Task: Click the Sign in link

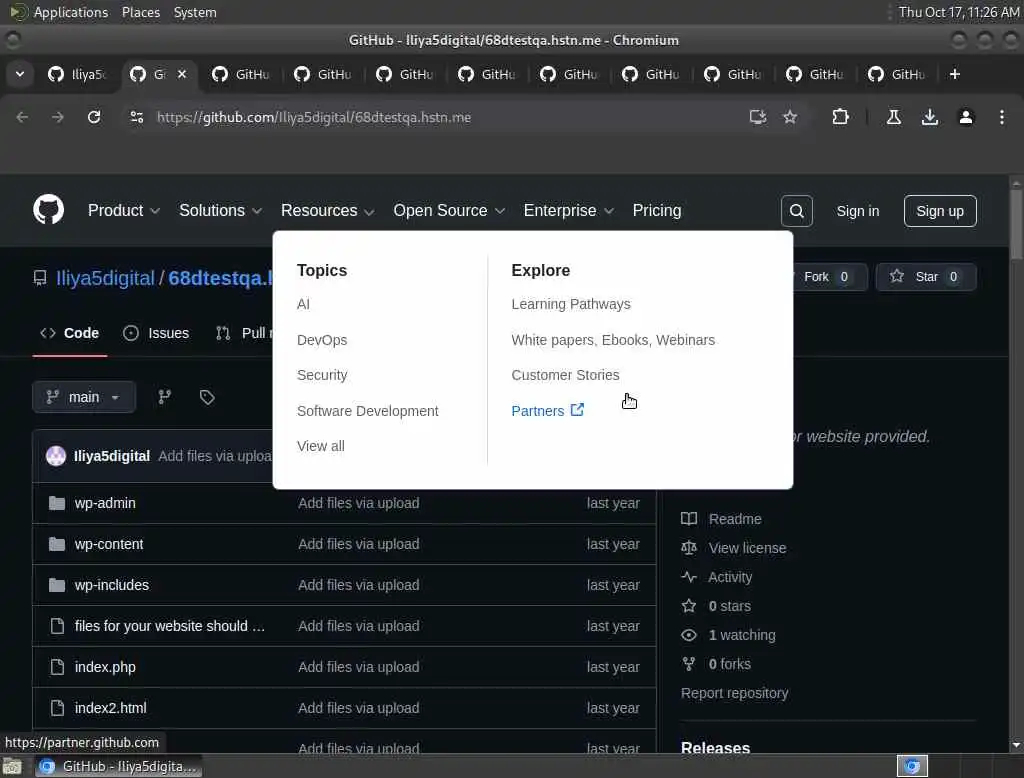Action: coord(857,211)
